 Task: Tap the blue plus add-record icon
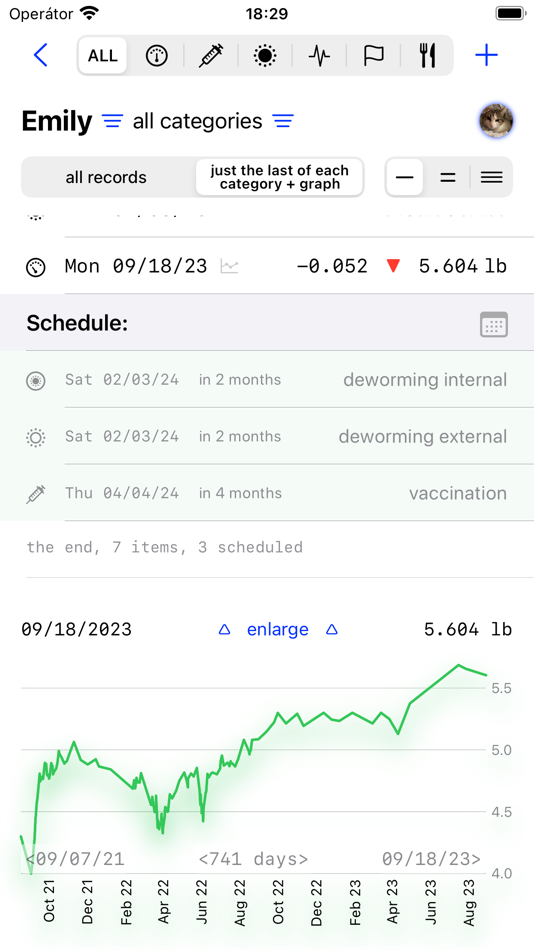point(486,56)
